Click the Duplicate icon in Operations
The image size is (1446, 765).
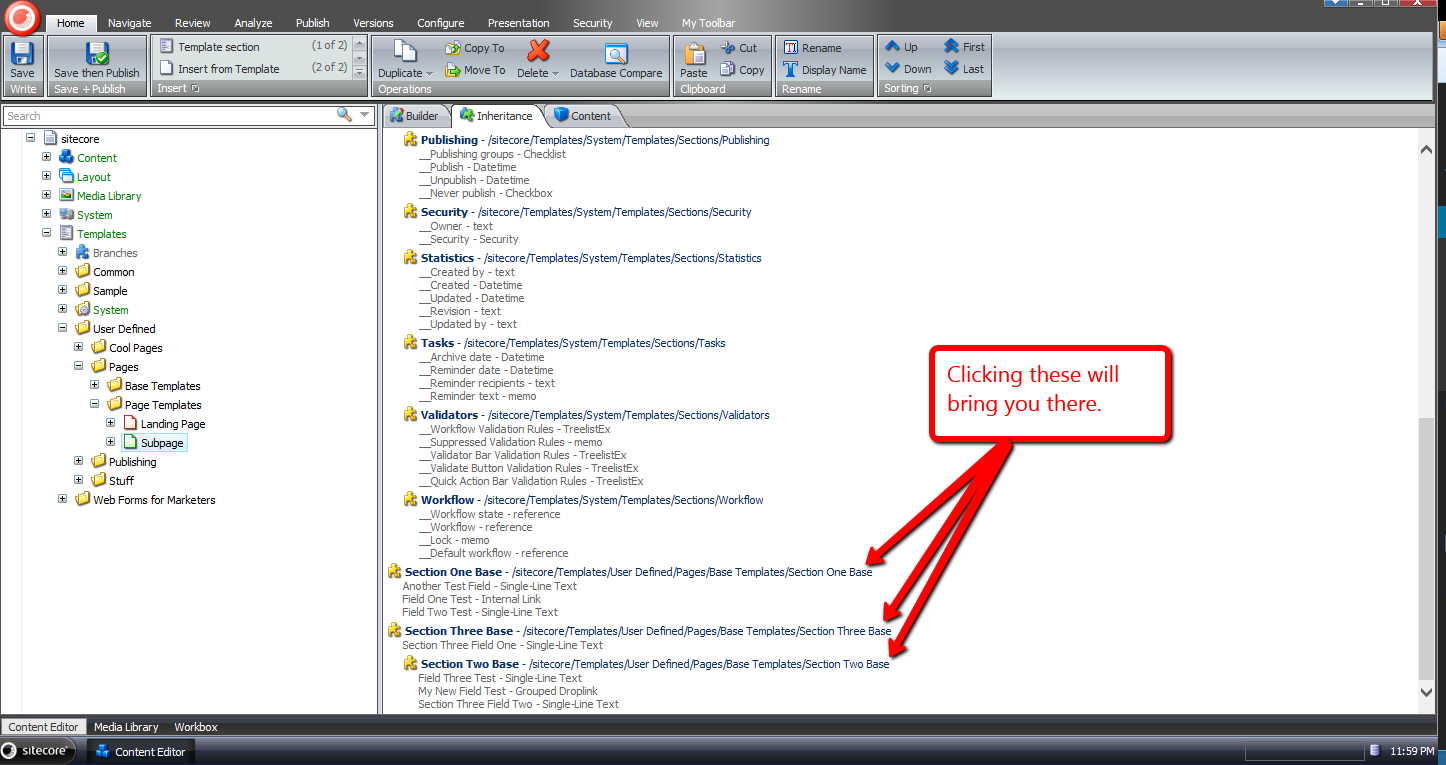(x=404, y=53)
